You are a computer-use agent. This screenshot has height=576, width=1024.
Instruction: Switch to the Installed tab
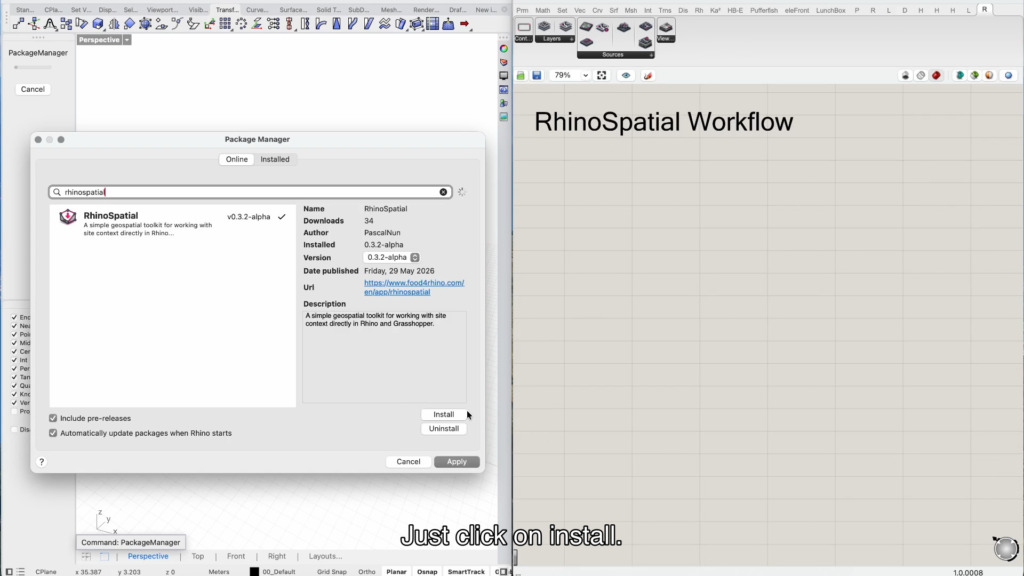(275, 159)
